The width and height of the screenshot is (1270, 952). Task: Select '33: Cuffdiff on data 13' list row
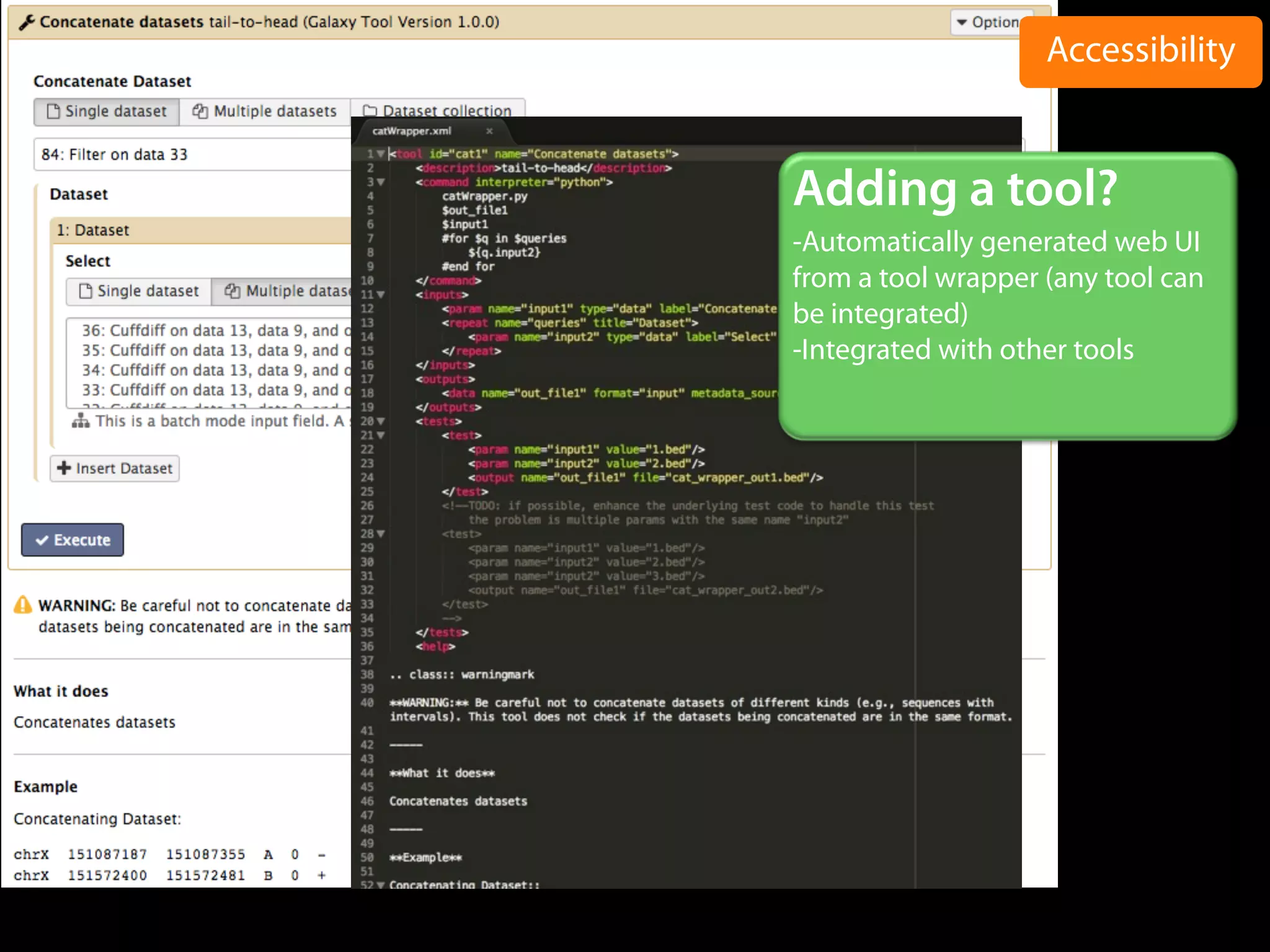tap(216, 390)
